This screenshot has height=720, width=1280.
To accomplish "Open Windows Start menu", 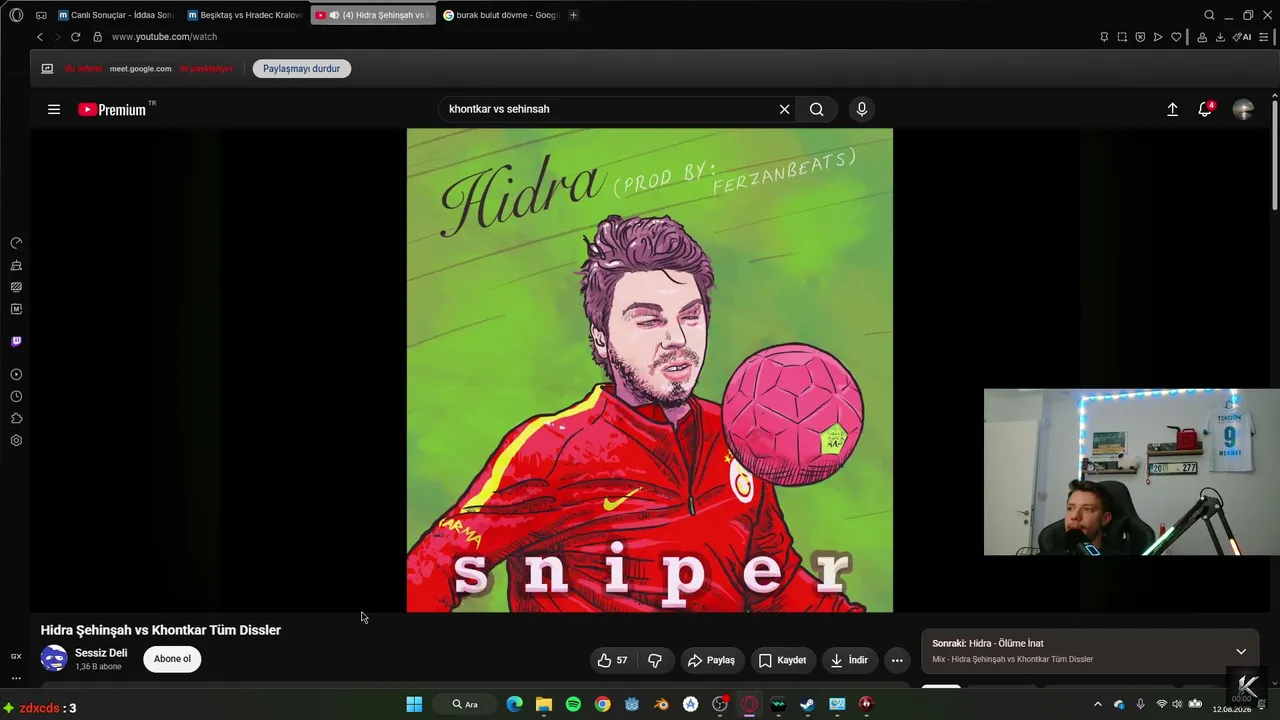I will pyautogui.click(x=414, y=704).
